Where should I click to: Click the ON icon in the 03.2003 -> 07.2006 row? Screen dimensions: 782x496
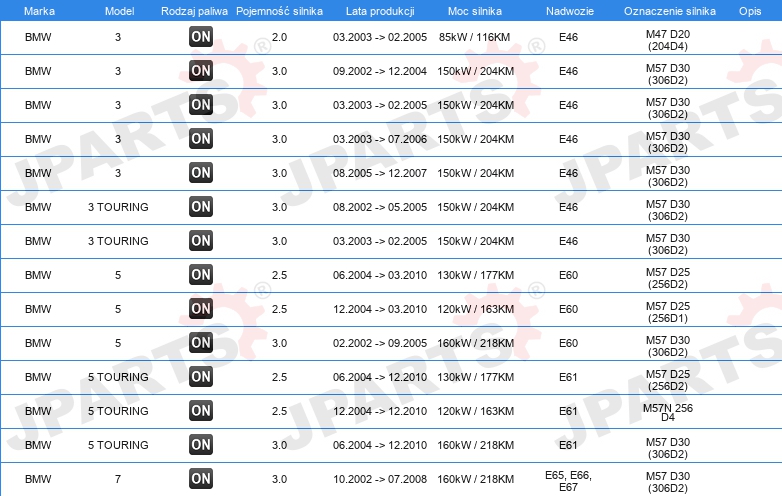[x=201, y=139]
